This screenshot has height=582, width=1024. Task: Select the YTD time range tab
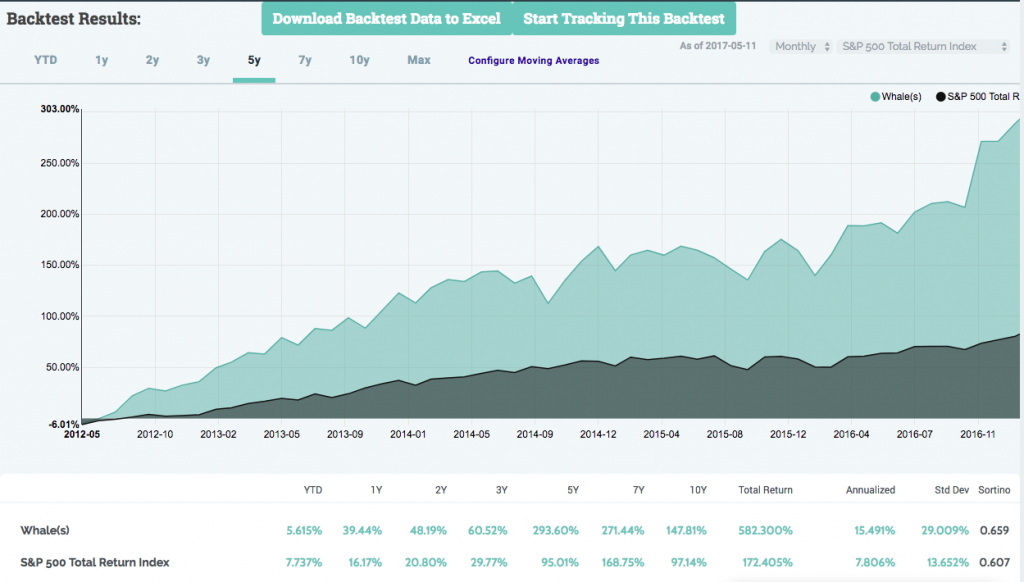pyautogui.click(x=46, y=60)
